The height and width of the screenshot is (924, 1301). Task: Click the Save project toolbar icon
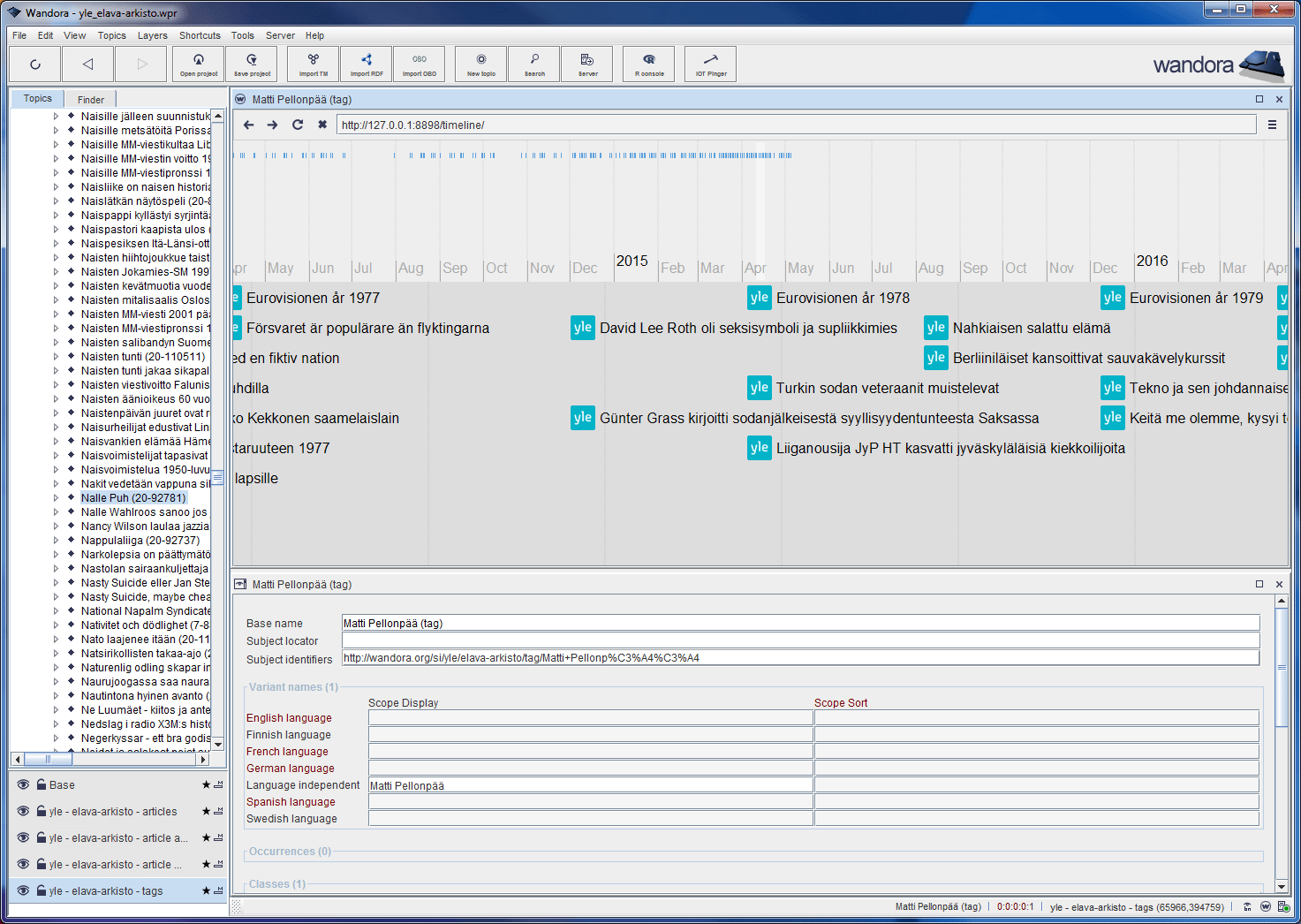(252, 64)
